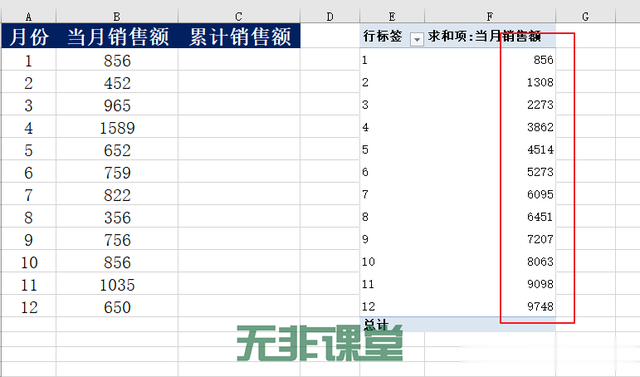Click the 累计销售额 header cell
The image size is (640, 377).
[239, 36]
